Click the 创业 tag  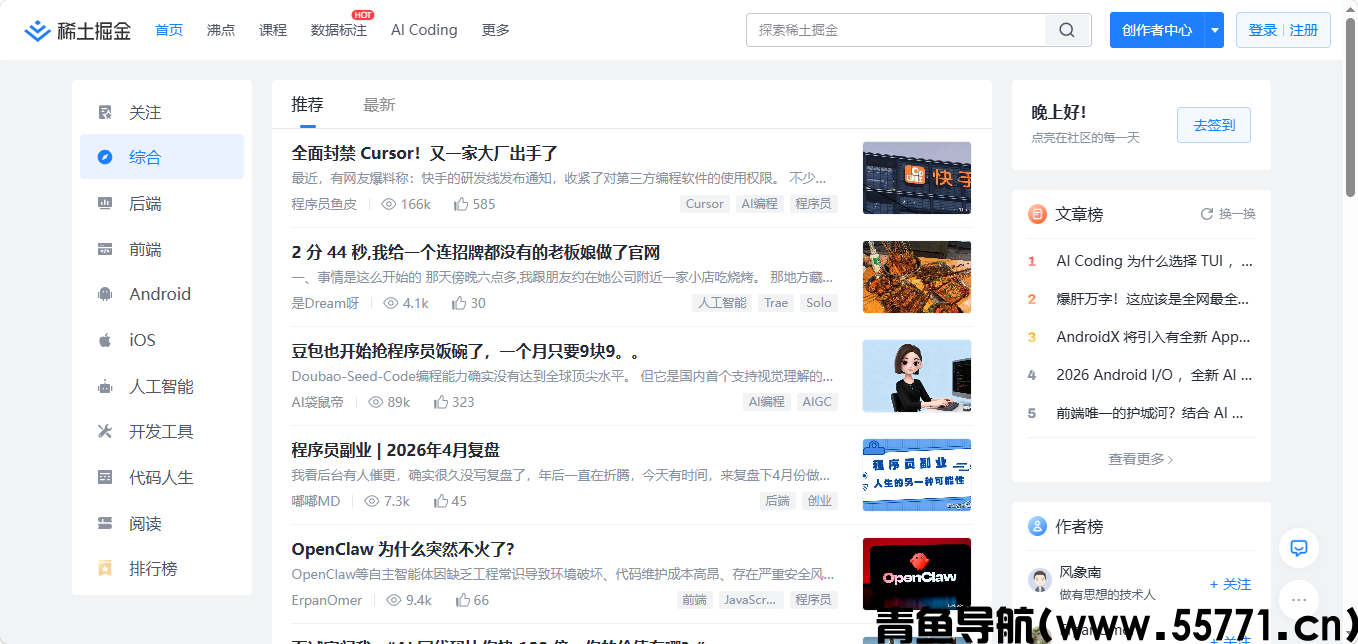pyautogui.click(x=819, y=501)
